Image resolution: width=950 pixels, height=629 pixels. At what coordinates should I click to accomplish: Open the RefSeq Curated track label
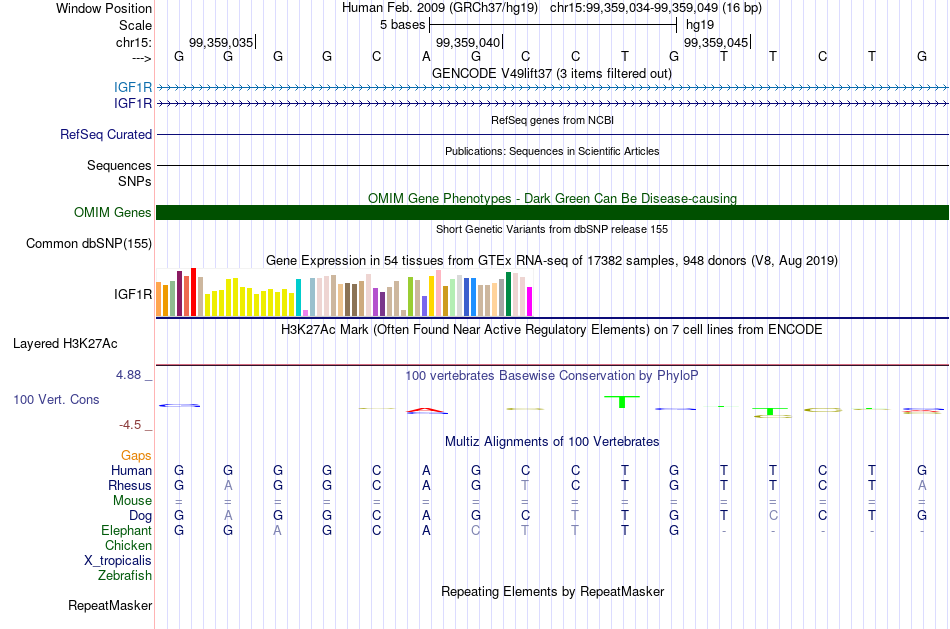tap(105, 135)
